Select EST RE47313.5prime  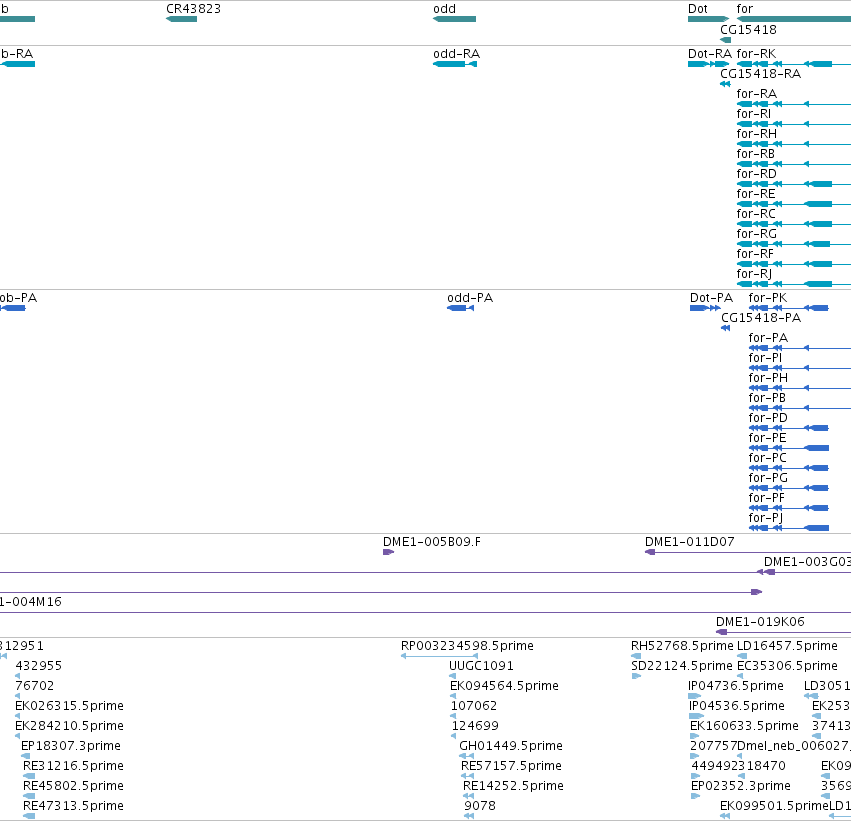[29, 817]
